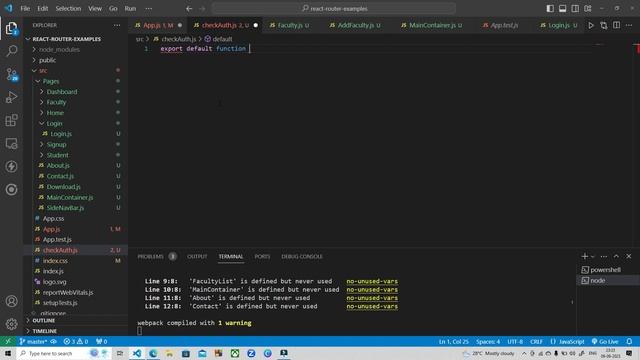
Task: Open the Manage gear icon
Action: click(x=11, y=324)
